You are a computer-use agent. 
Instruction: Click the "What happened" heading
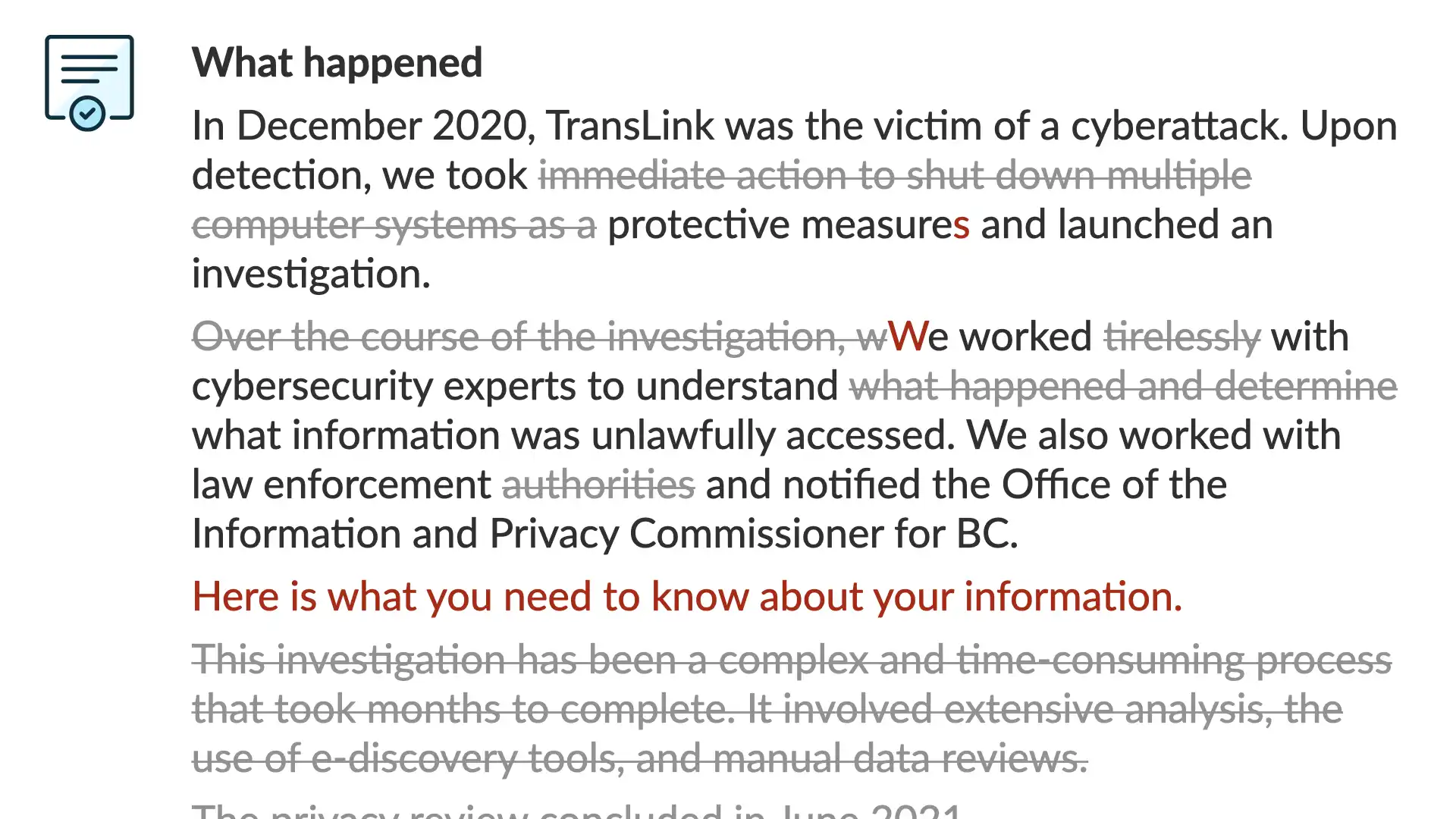coord(337,62)
